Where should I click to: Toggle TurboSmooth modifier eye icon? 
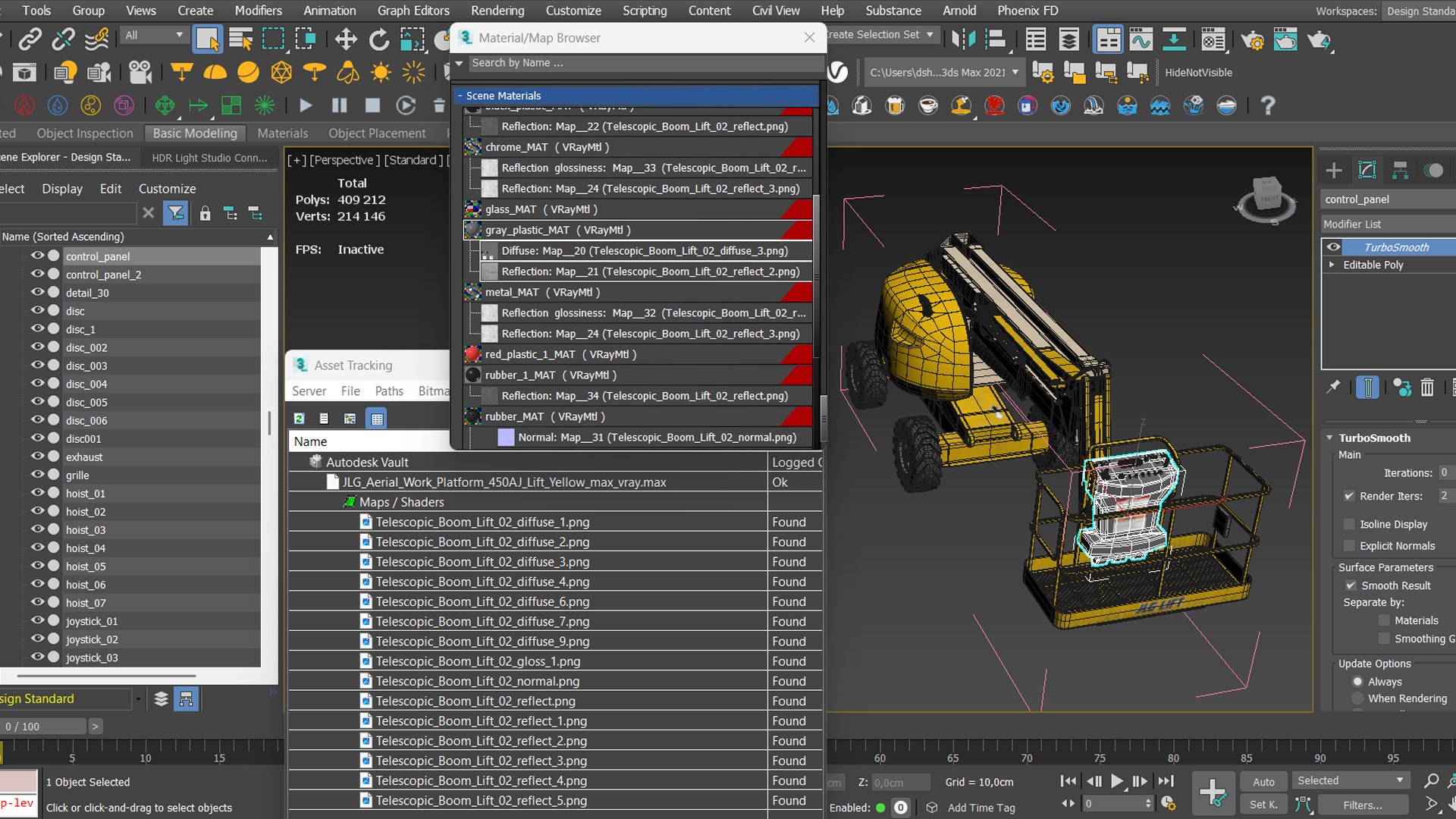click(1332, 247)
